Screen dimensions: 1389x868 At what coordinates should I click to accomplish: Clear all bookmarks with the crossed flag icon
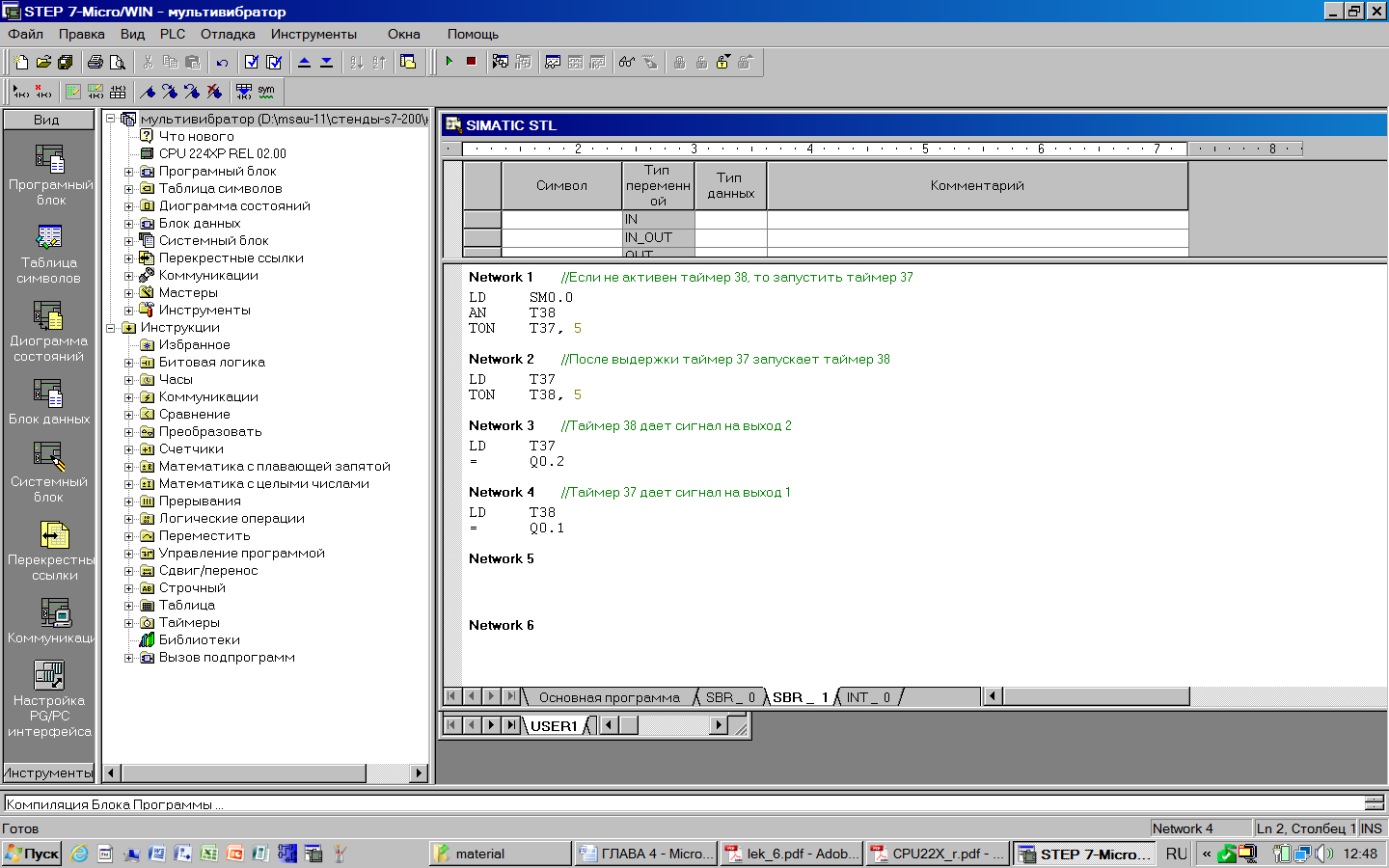coord(214,92)
